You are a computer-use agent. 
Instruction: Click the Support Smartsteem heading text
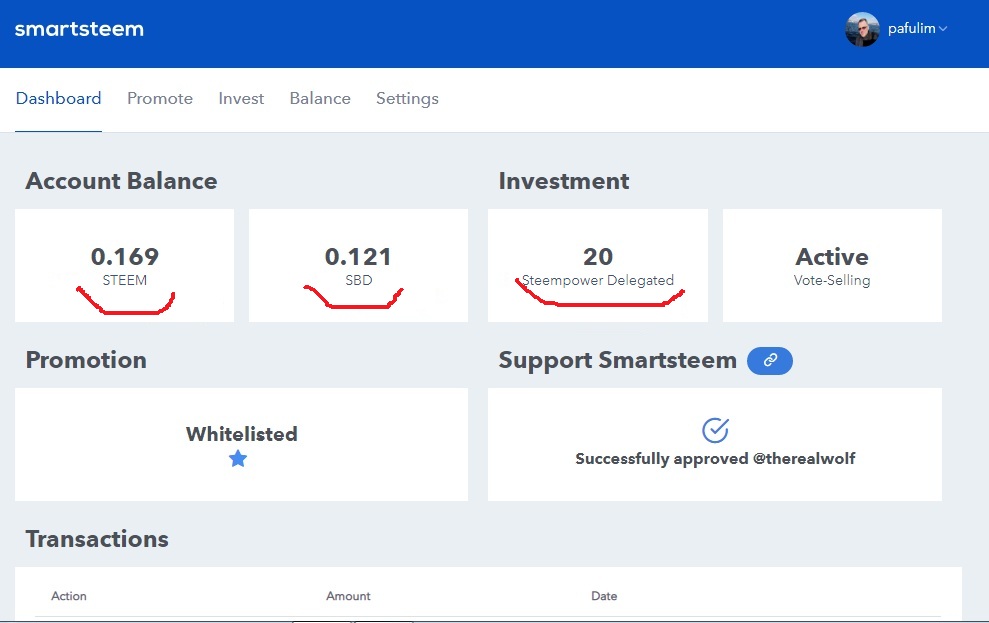pos(617,361)
